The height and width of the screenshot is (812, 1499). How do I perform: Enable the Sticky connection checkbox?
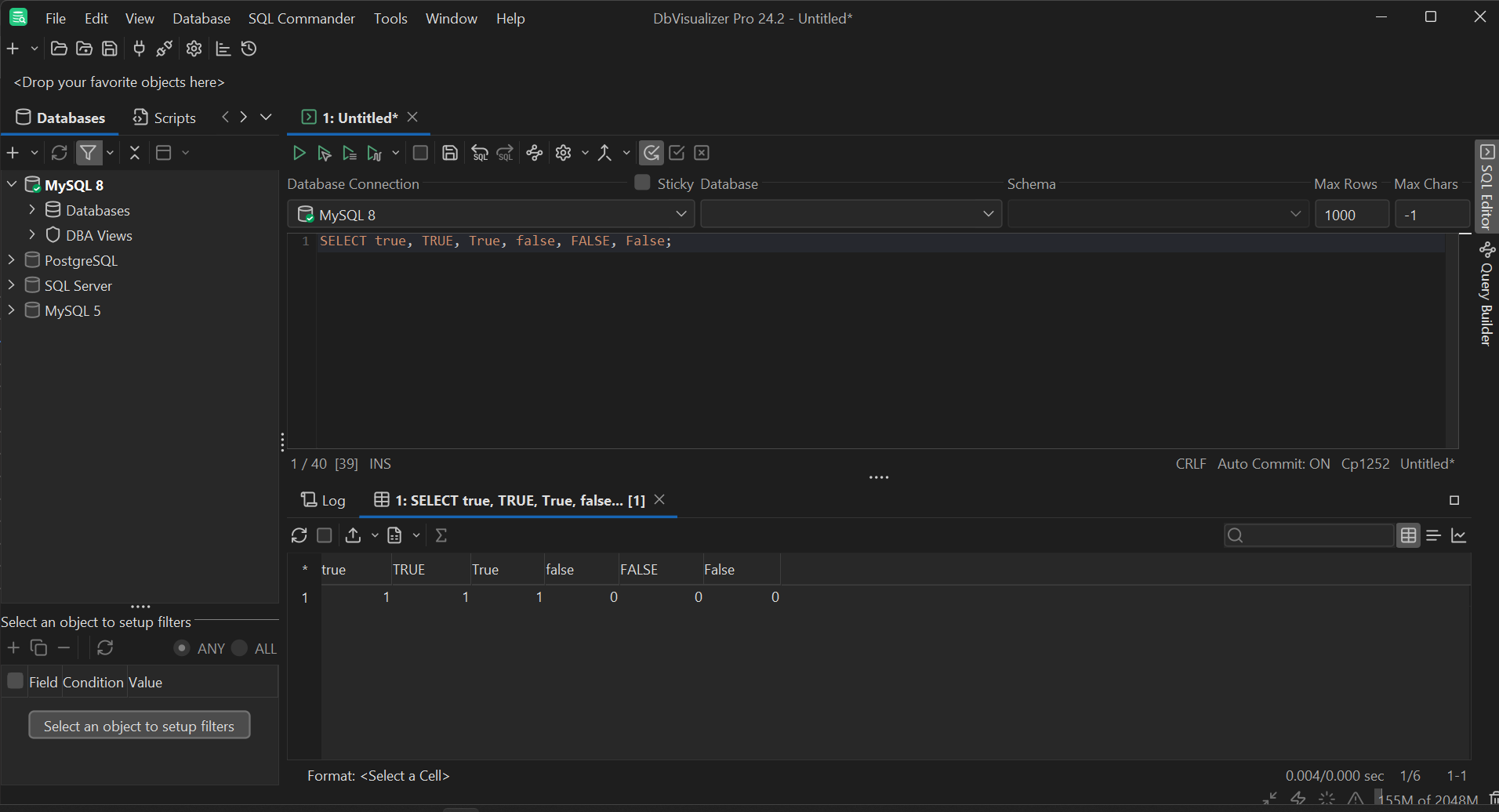(x=641, y=183)
